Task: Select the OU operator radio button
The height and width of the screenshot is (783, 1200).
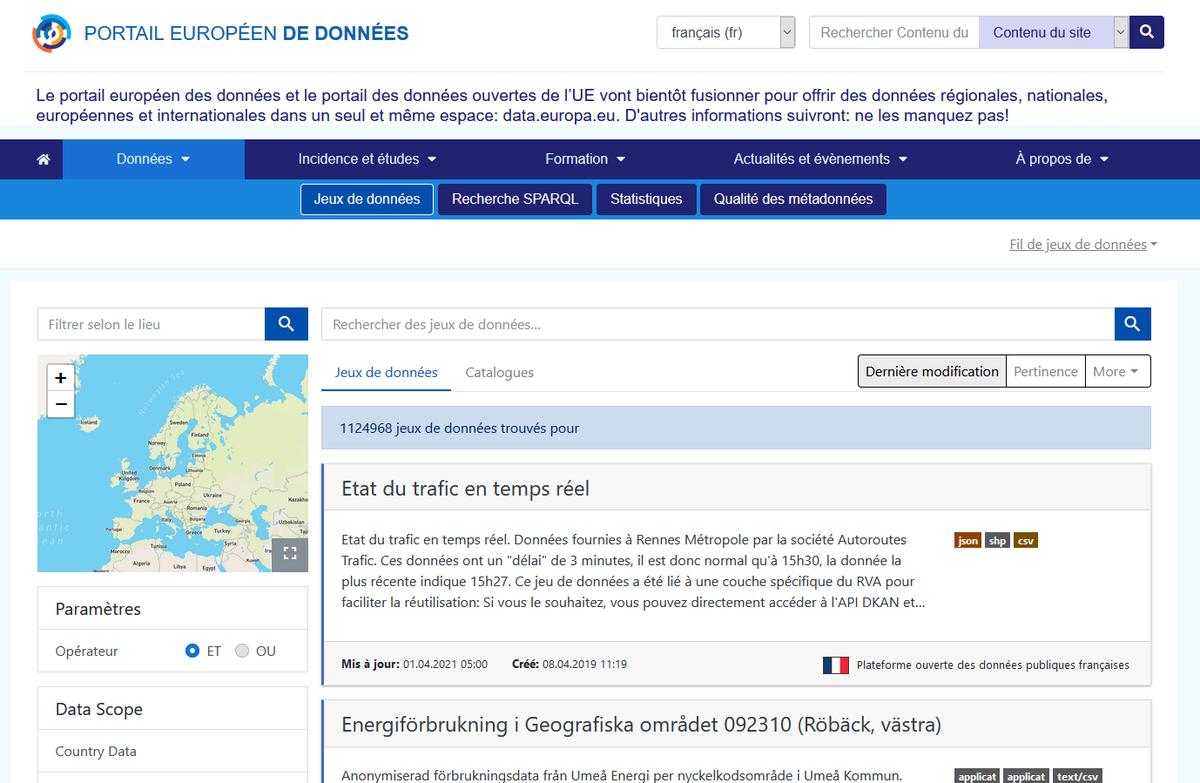Action: pyautogui.click(x=242, y=651)
